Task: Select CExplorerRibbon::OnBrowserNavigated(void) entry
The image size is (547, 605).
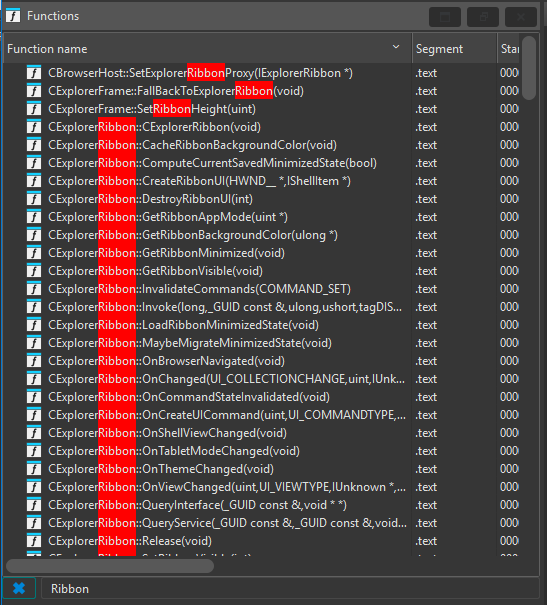Action: 166,361
